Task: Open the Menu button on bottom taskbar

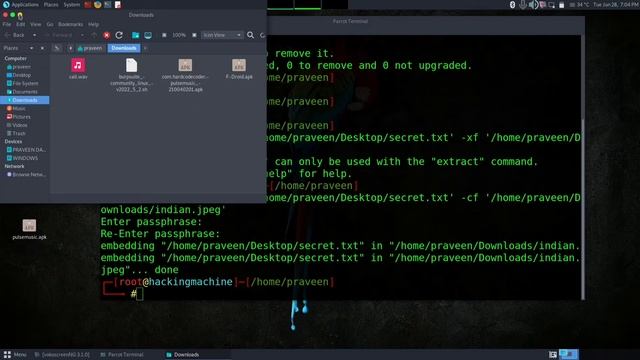Action: [x=15, y=355]
